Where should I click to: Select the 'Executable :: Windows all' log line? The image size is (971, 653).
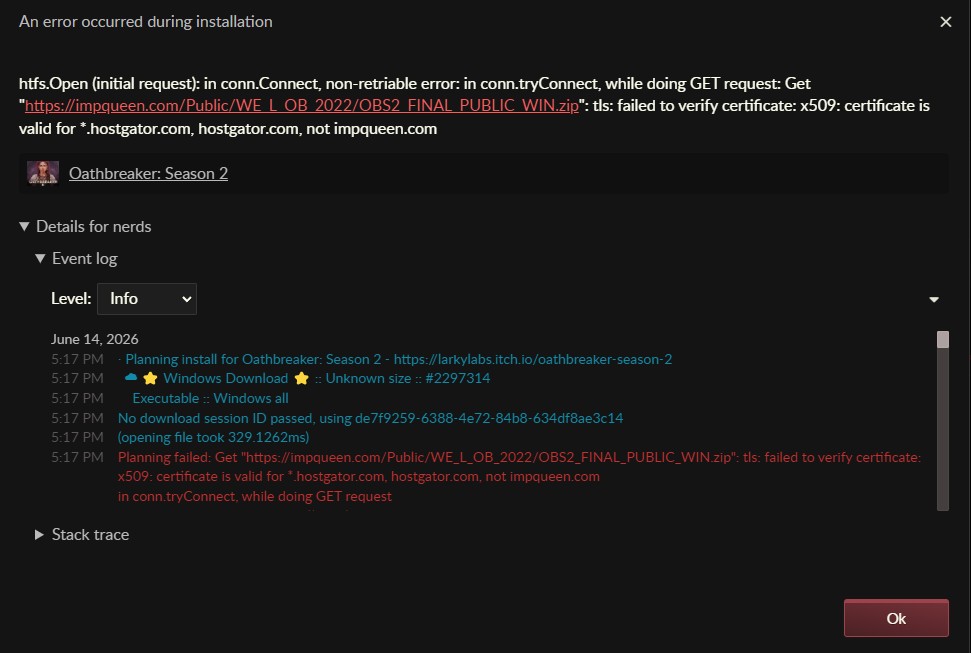pyautogui.click(x=211, y=398)
